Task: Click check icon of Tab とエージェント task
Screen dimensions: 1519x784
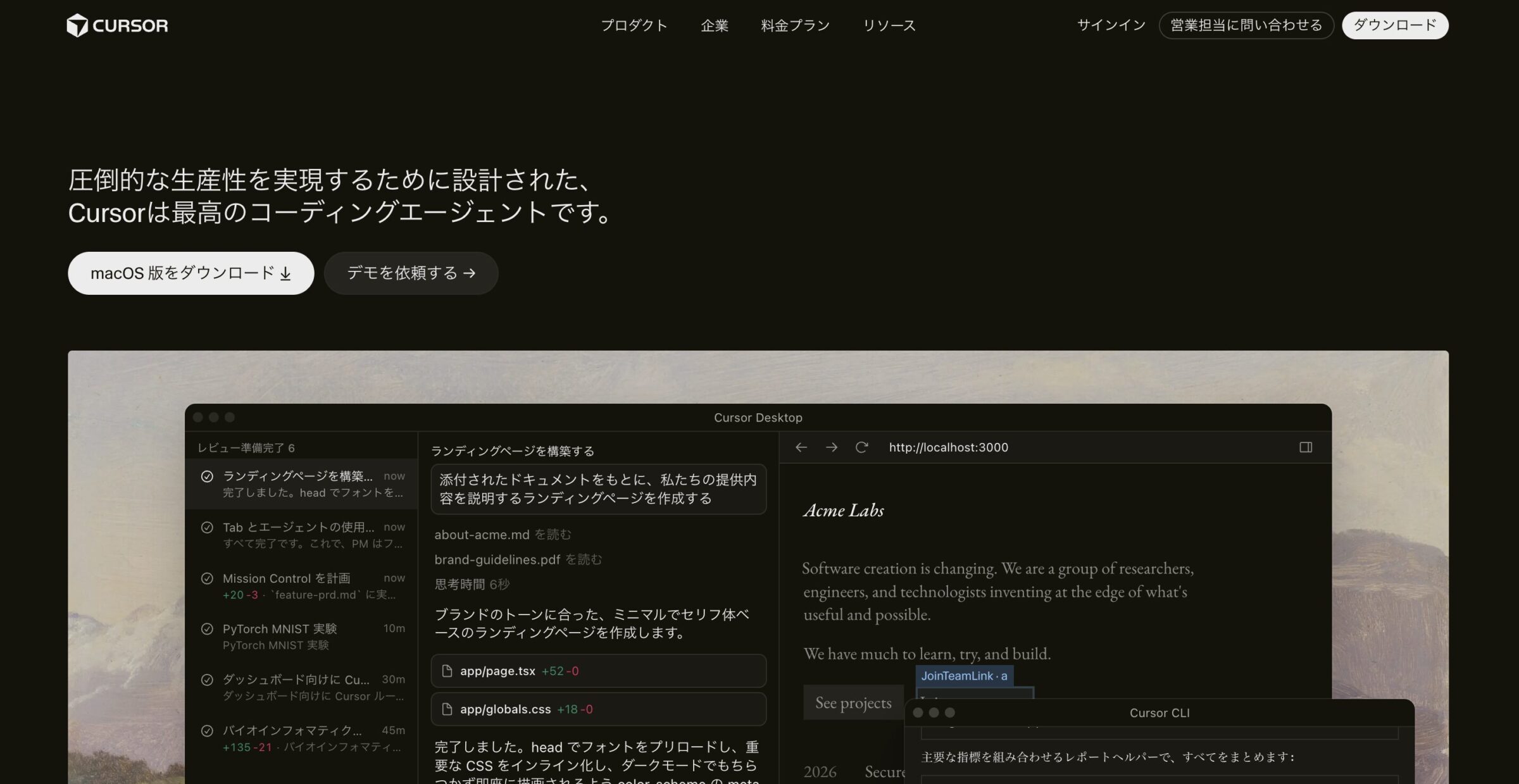Action: coord(207,527)
